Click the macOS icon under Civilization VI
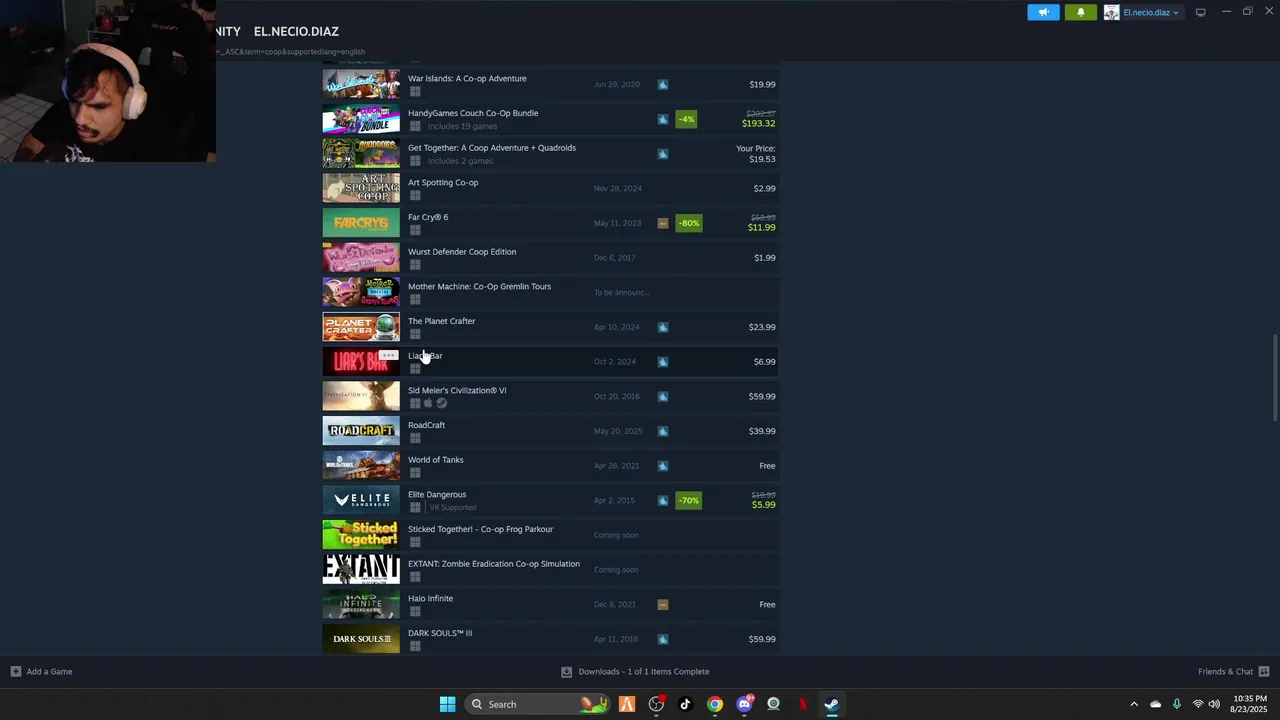 [x=428, y=403]
